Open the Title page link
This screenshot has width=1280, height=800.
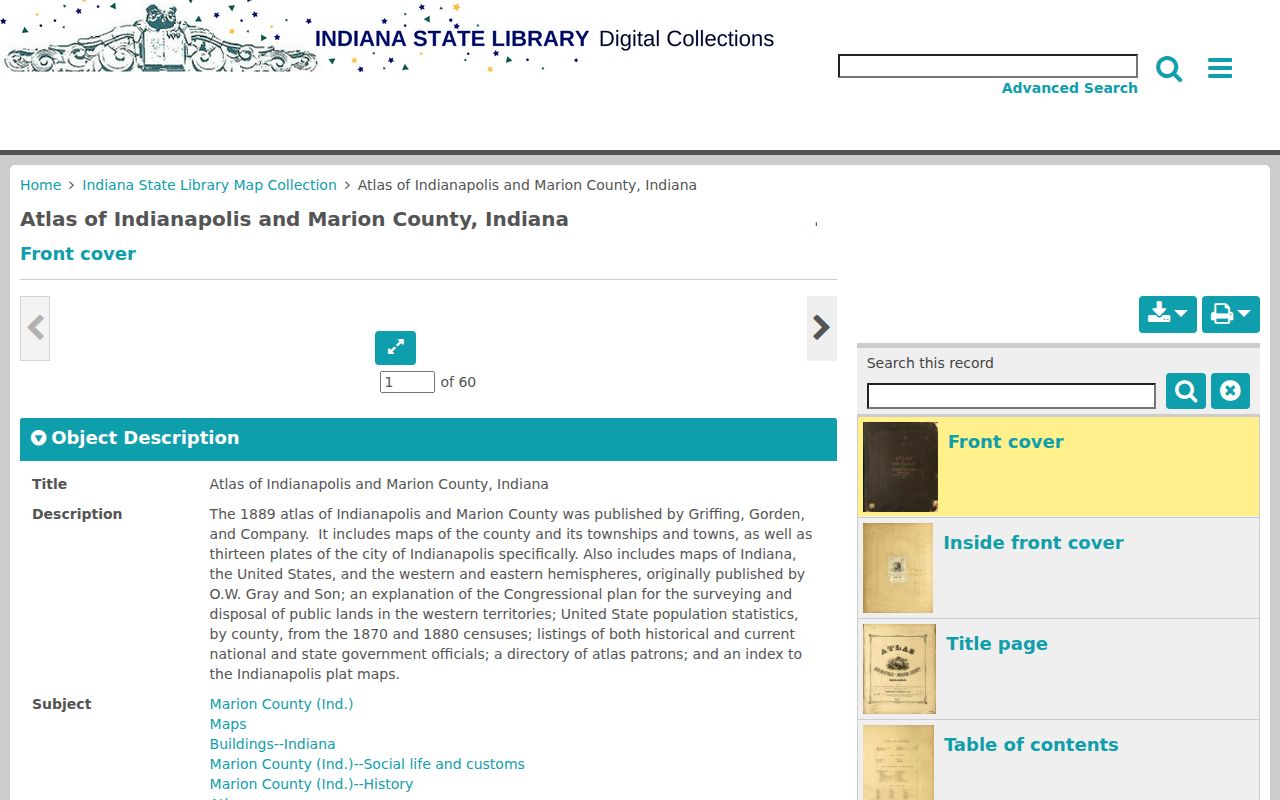tap(997, 644)
